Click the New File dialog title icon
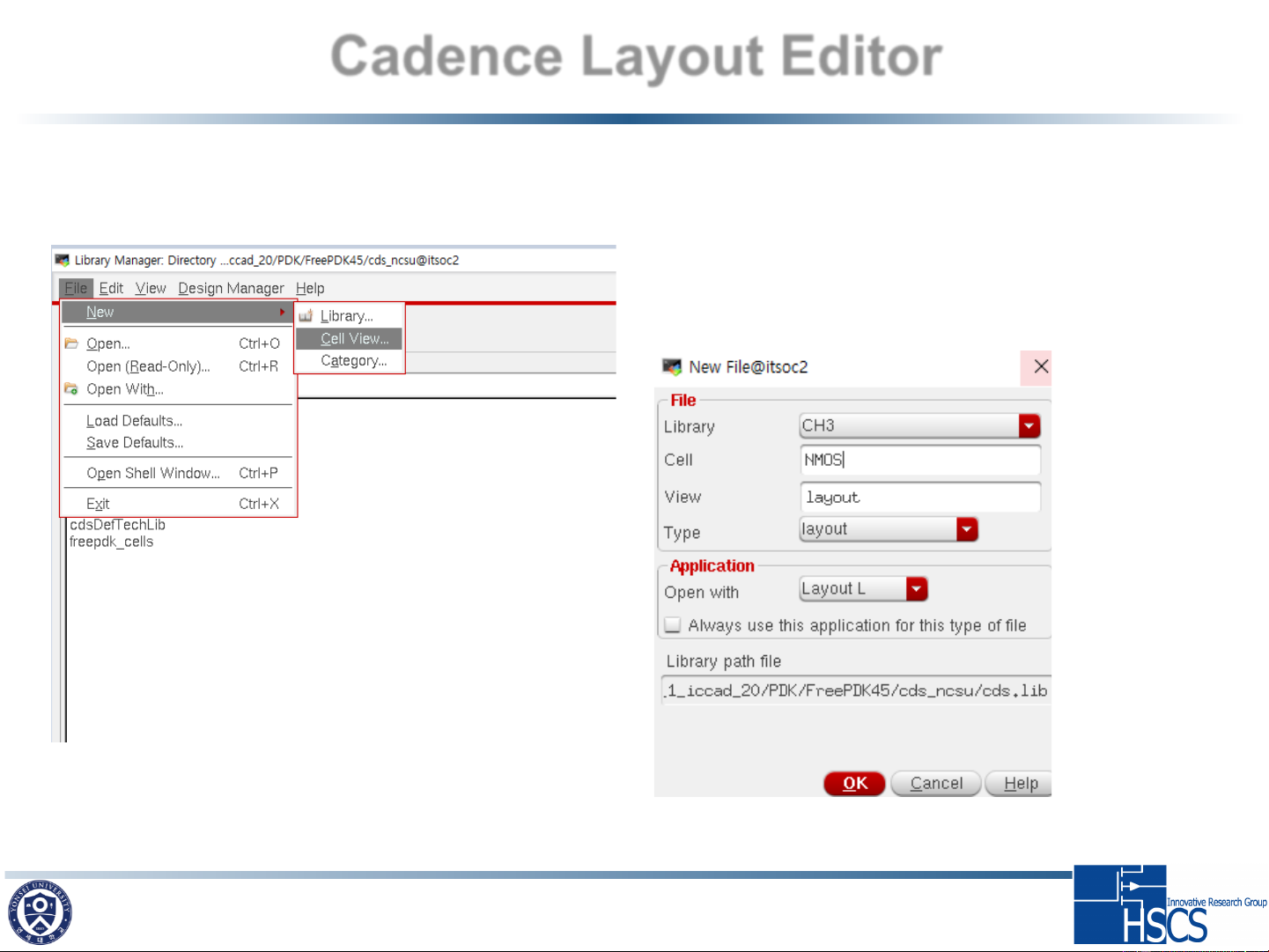Image resolution: width=1269 pixels, height=952 pixels. coord(672,367)
